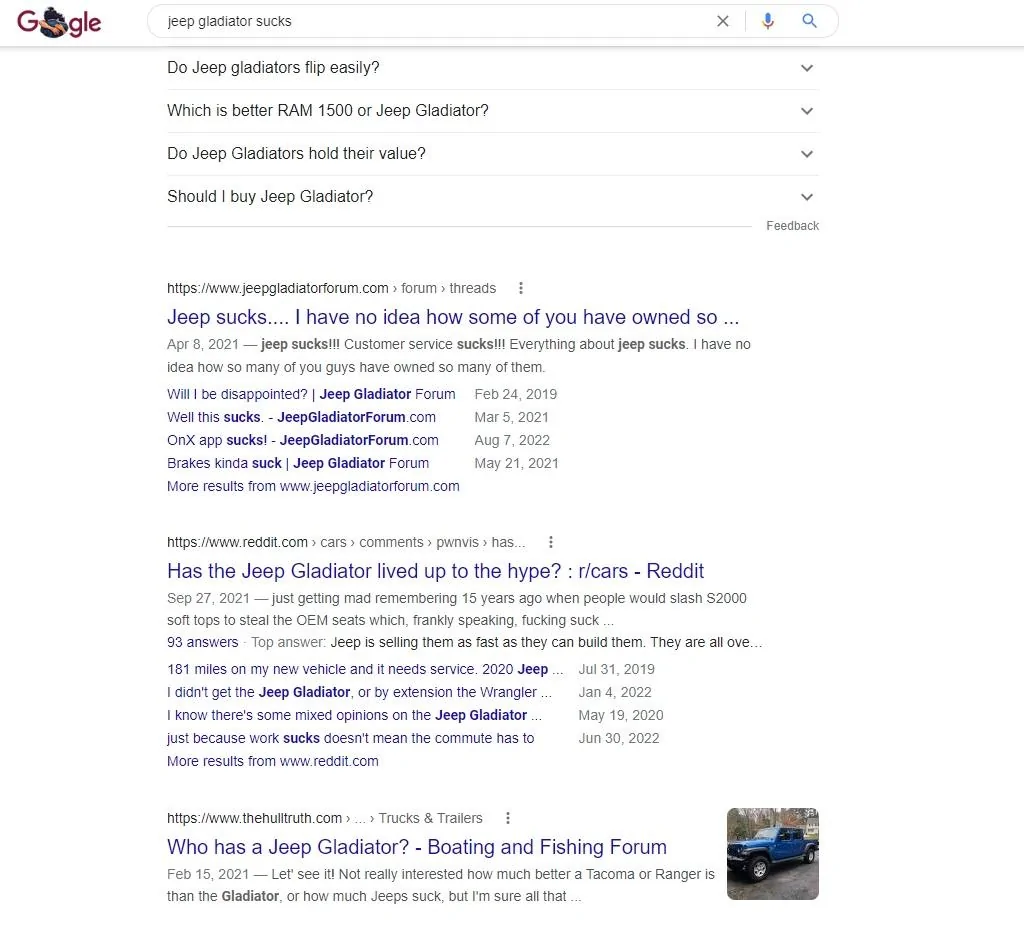The height and width of the screenshot is (931, 1024).
Task: Click the 'Feb 24, 2019' date text
Action: click(515, 394)
